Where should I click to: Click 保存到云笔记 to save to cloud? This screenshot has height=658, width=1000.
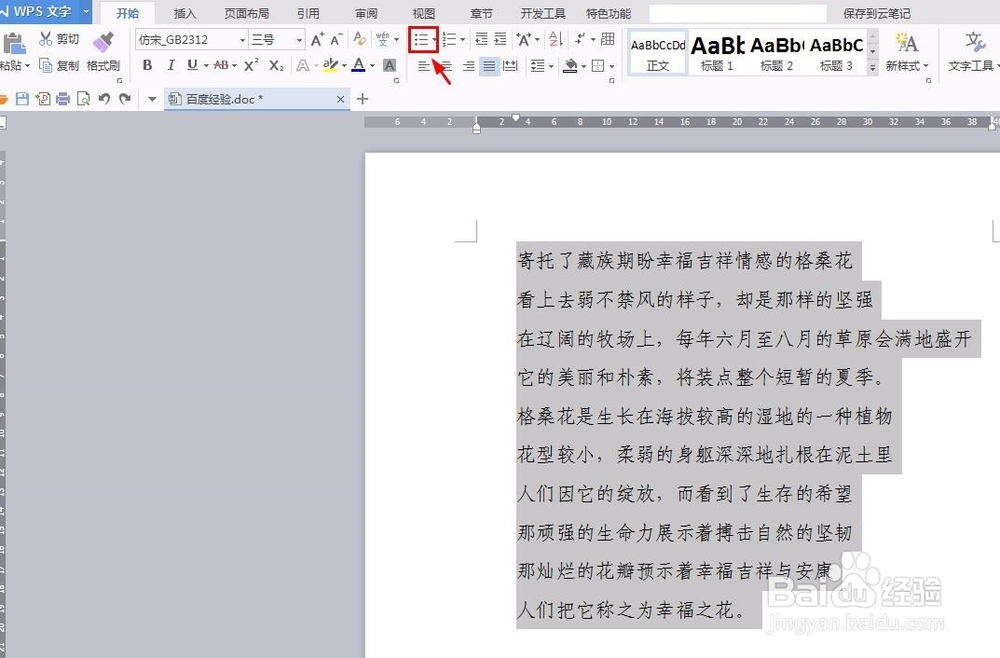point(877,13)
